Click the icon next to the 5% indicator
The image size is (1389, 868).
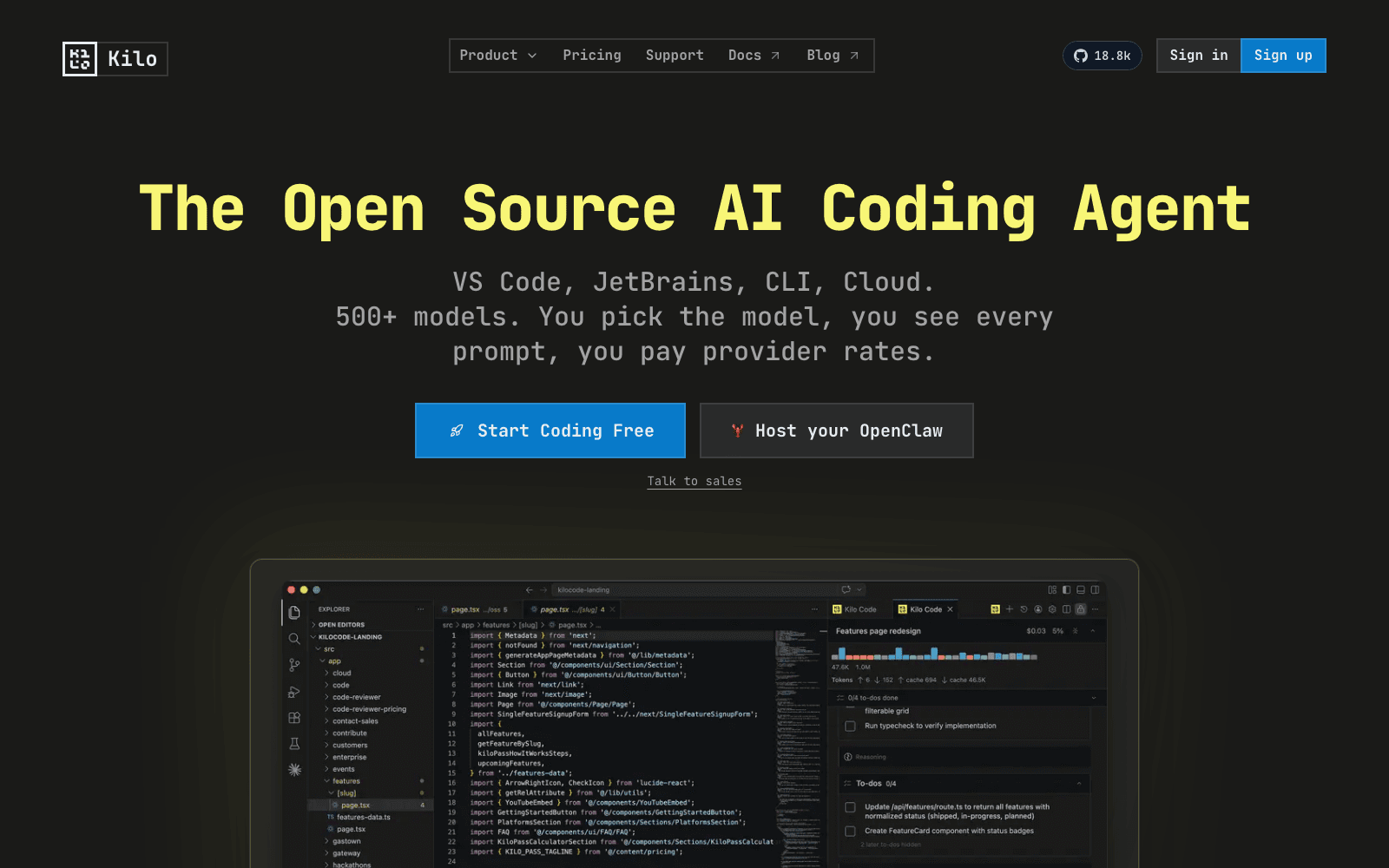pyautogui.click(x=1076, y=631)
